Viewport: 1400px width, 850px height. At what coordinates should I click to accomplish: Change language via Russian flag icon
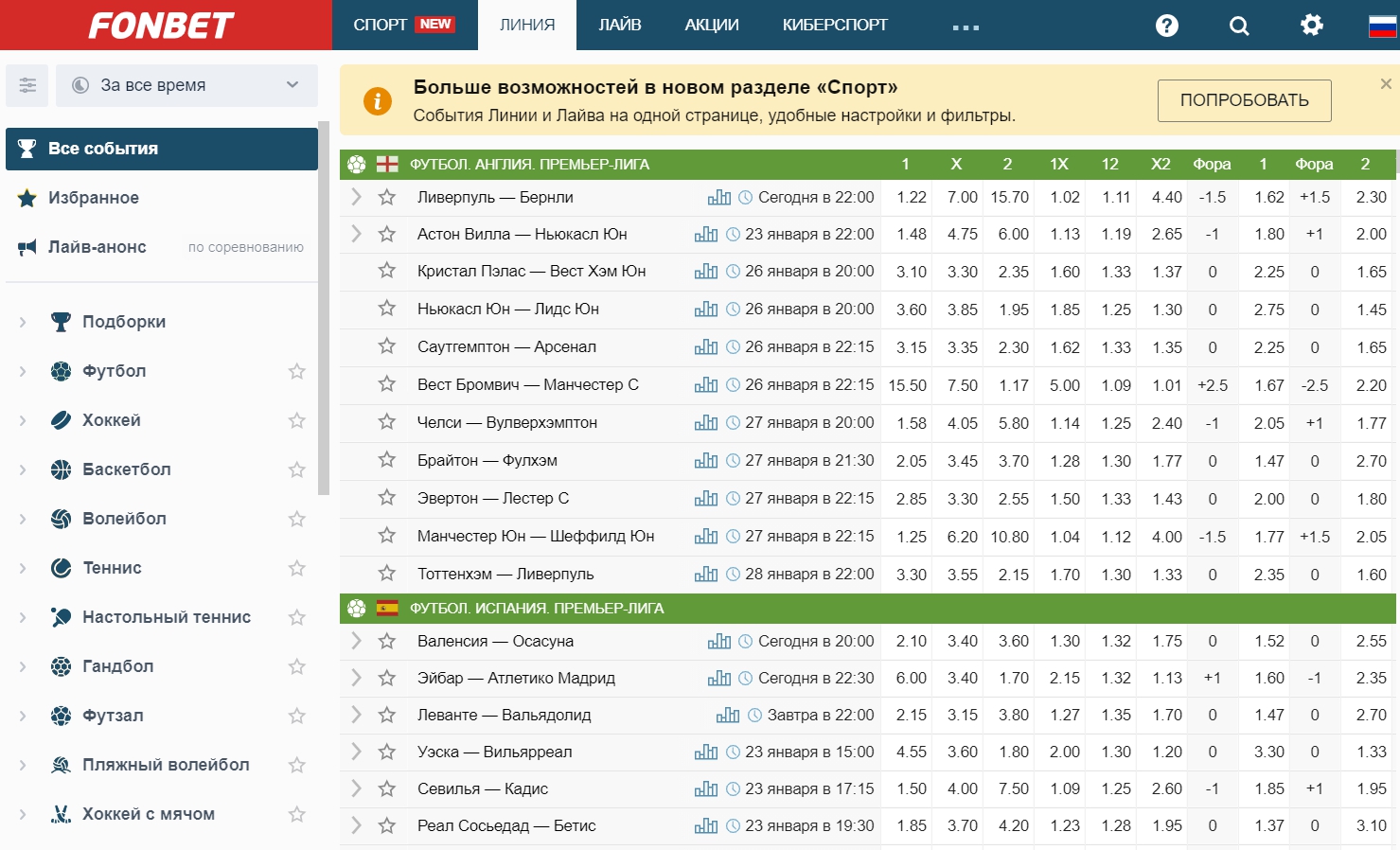(1383, 26)
